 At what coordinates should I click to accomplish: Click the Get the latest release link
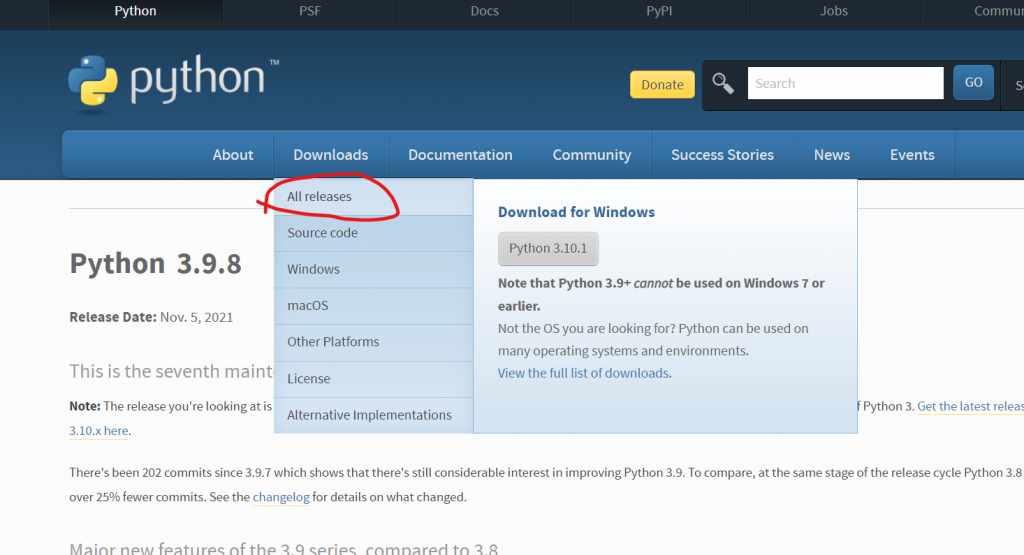pos(970,406)
